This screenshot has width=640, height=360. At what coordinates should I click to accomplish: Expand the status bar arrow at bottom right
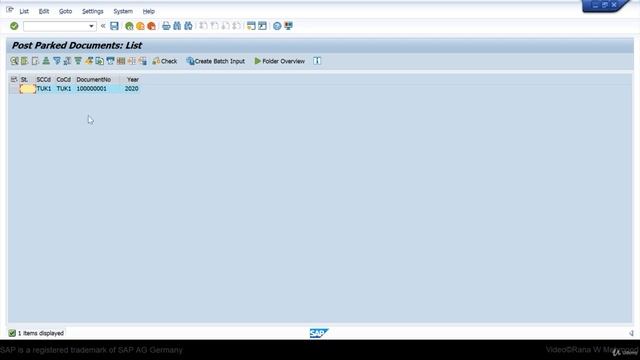click(631, 333)
